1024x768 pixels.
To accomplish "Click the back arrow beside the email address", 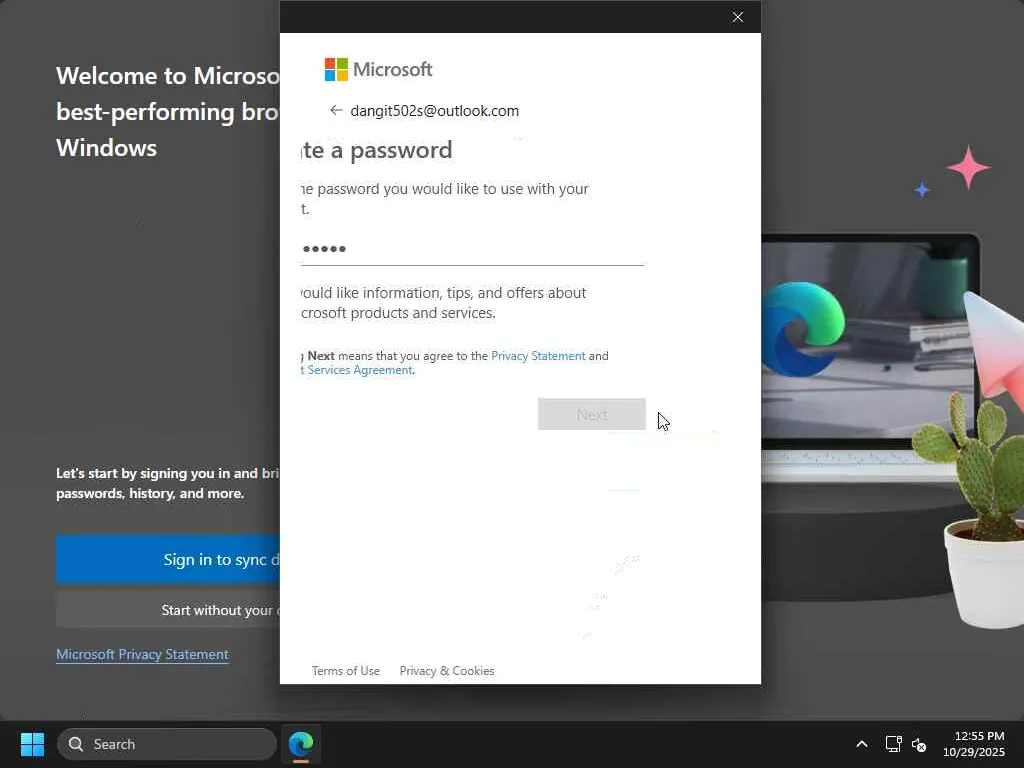I will [x=336, y=110].
